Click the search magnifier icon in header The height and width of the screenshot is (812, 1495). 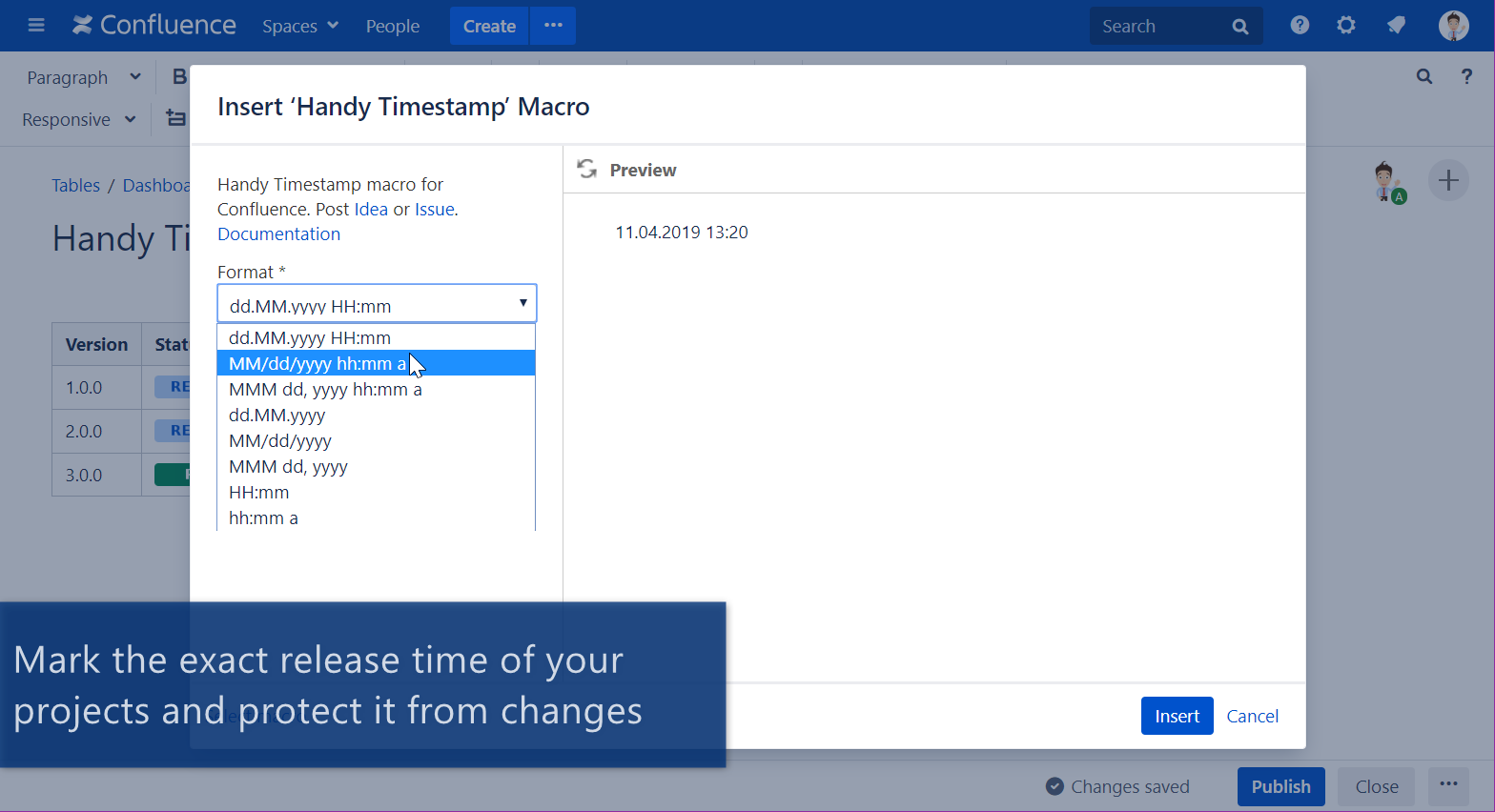point(1240,27)
